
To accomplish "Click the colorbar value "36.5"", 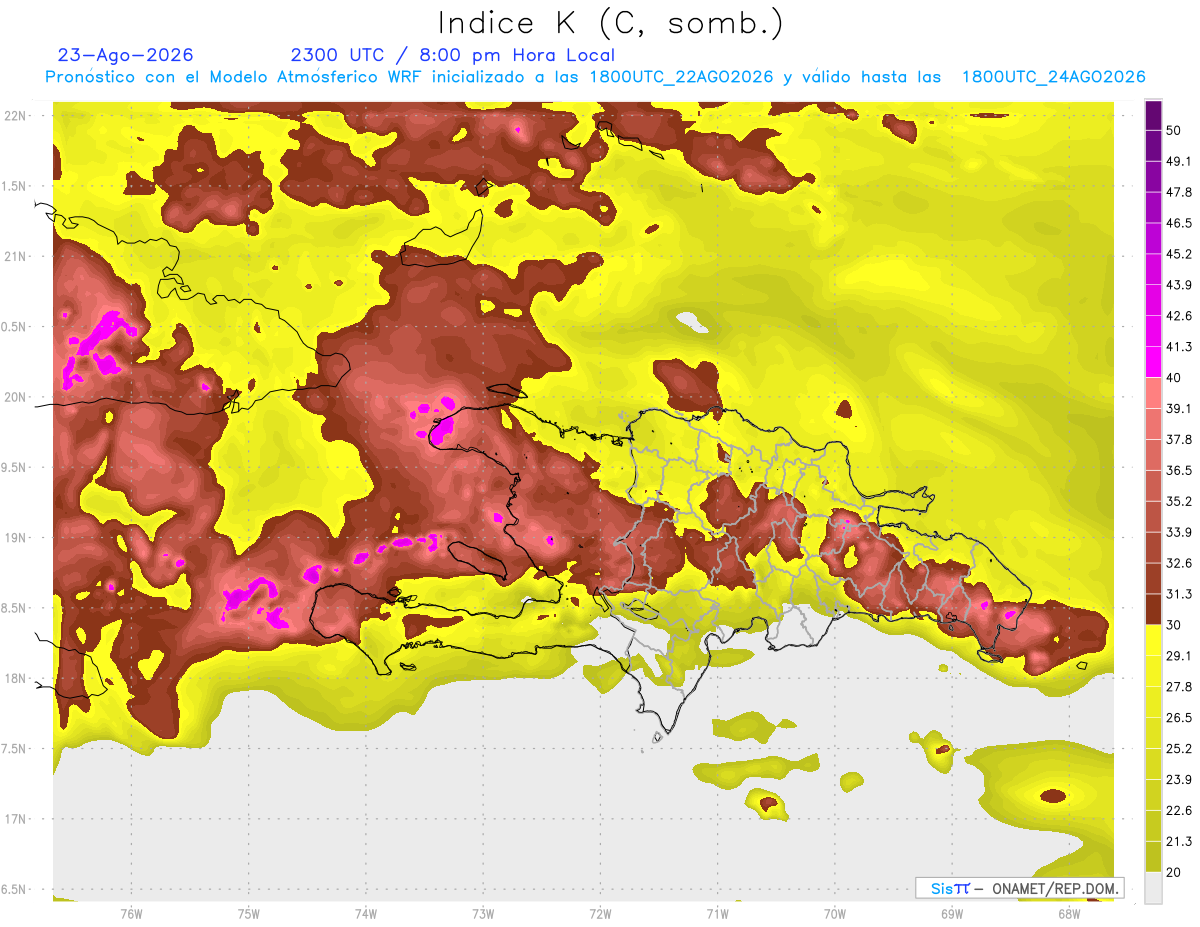I will [x=1178, y=470].
